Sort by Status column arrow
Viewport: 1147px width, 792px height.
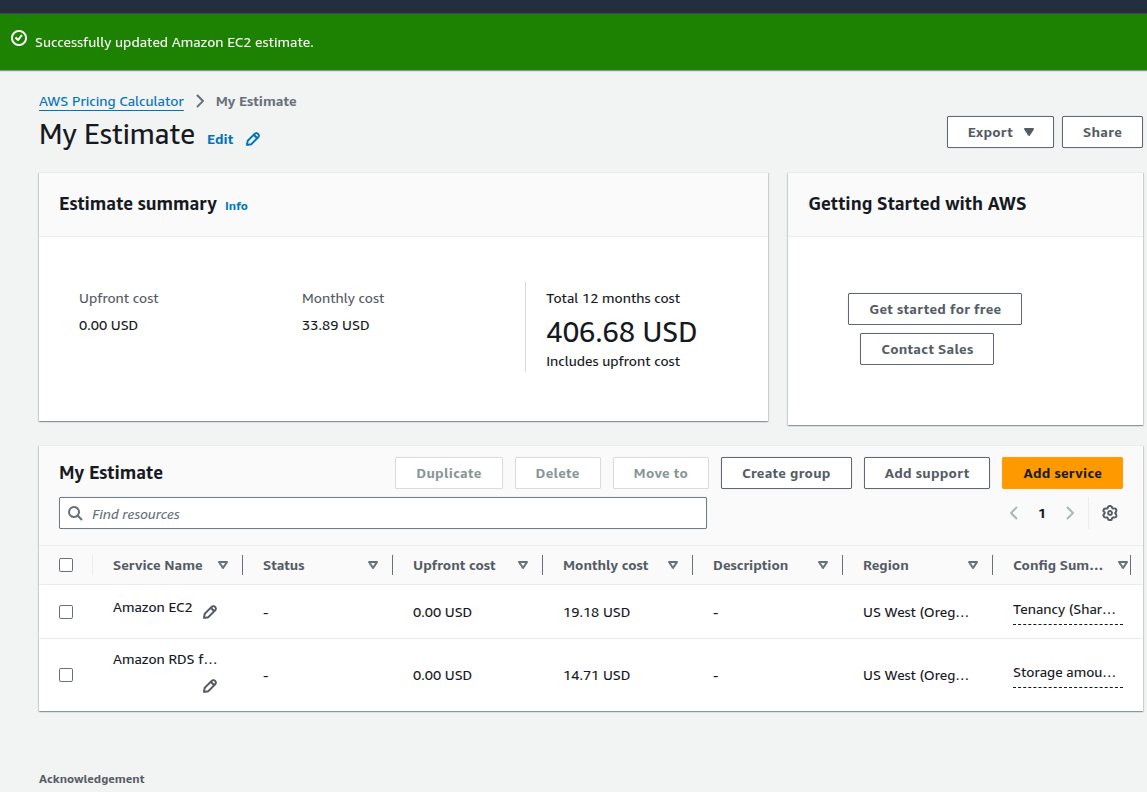(373, 565)
